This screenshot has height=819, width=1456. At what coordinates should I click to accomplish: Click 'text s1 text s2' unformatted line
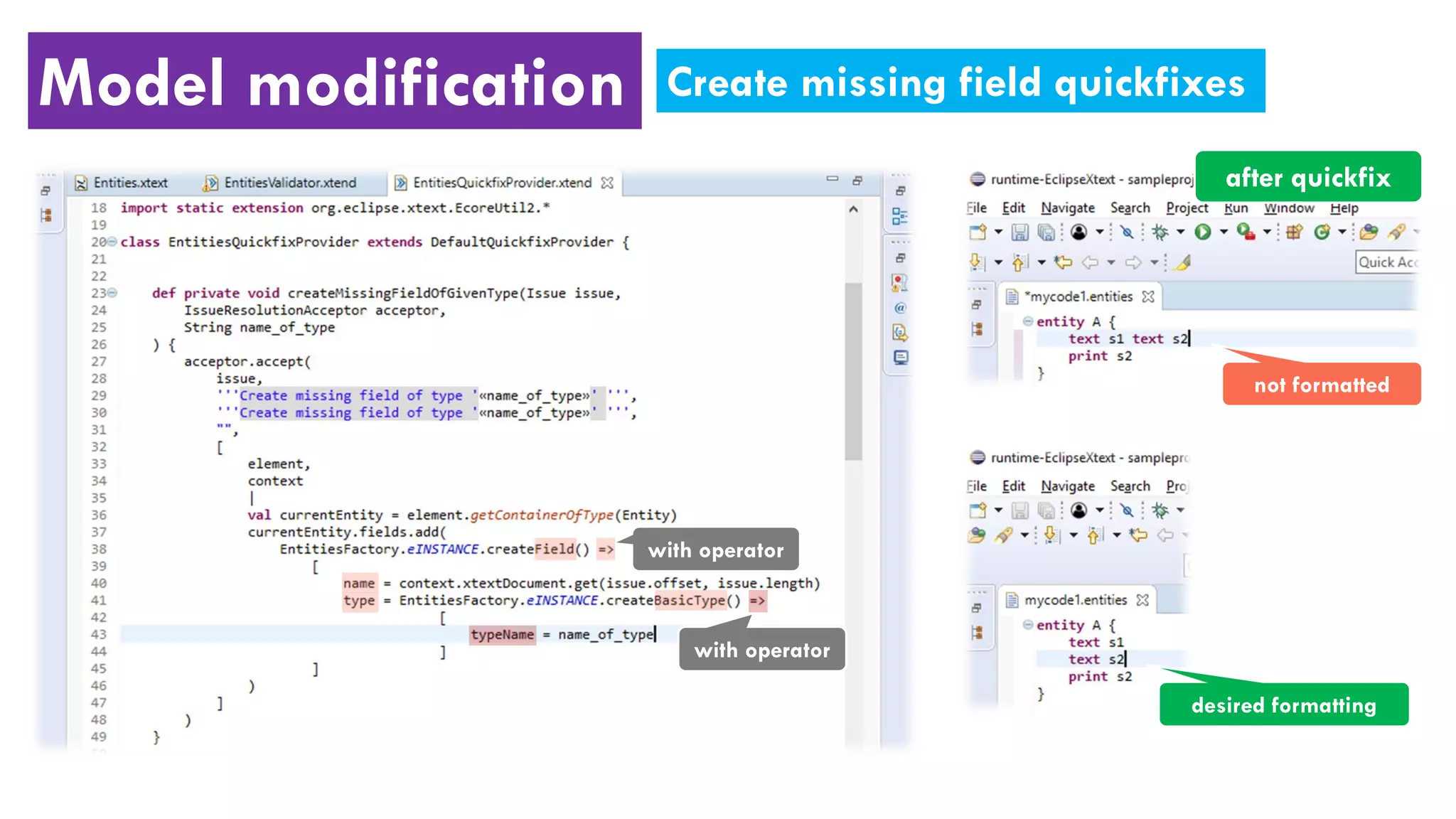1128,338
